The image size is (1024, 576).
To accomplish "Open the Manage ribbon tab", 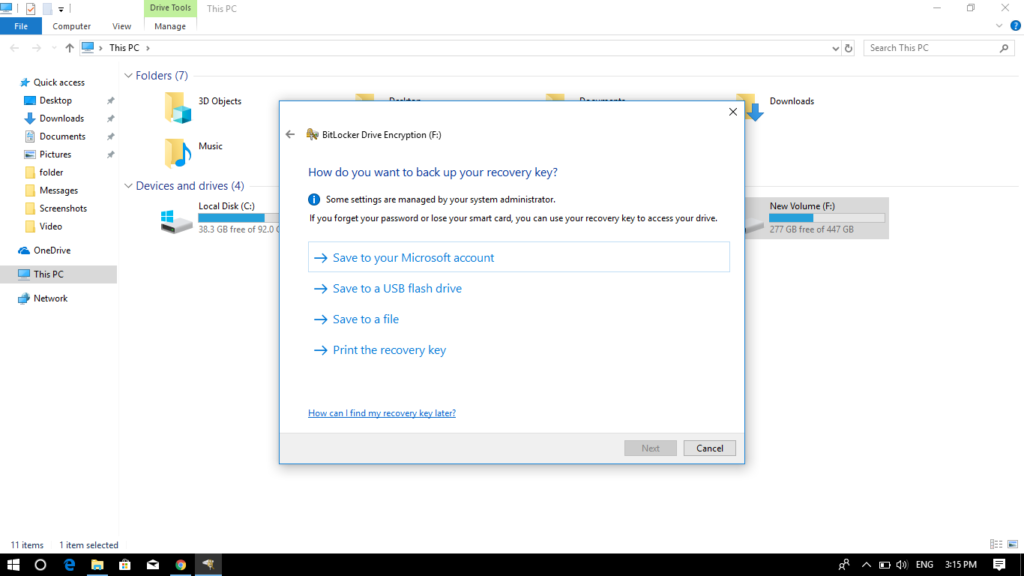I will coord(170,26).
